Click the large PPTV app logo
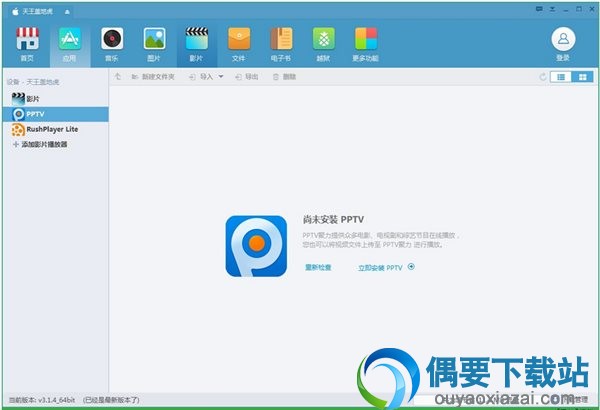The height and width of the screenshot is (410, 600). tap(256, 246)
